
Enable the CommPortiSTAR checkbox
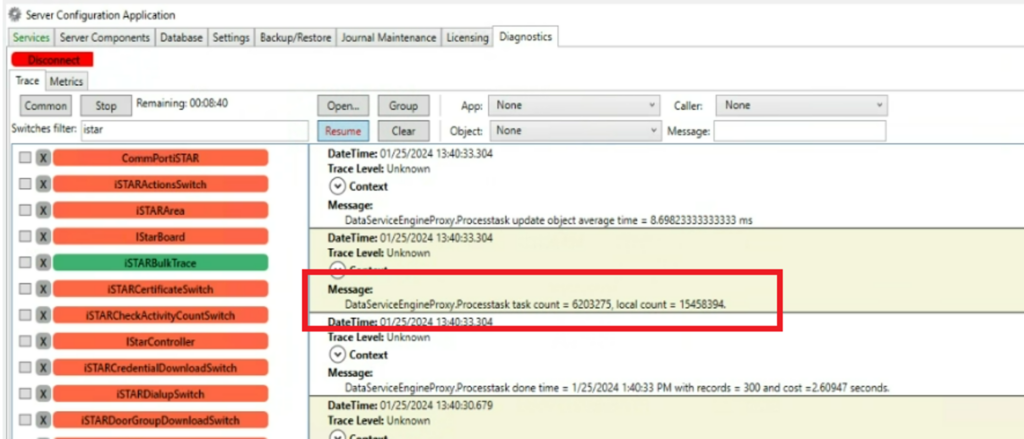(25, 158)
